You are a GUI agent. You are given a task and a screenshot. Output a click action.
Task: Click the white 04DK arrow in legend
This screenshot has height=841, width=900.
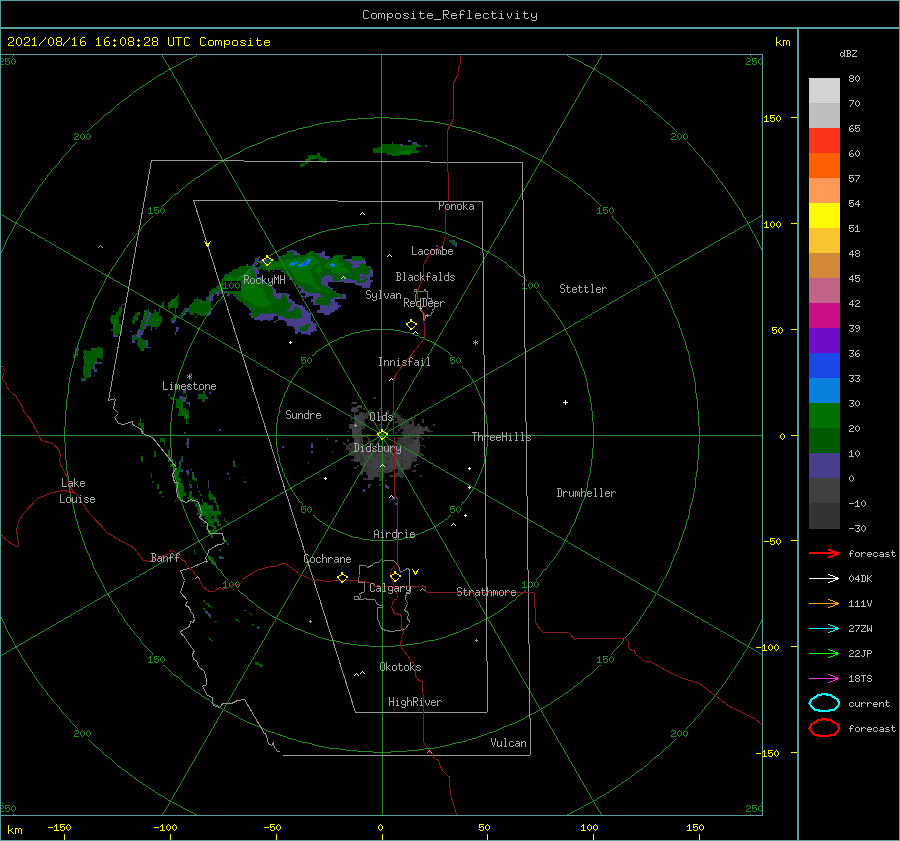pos(824,578)
